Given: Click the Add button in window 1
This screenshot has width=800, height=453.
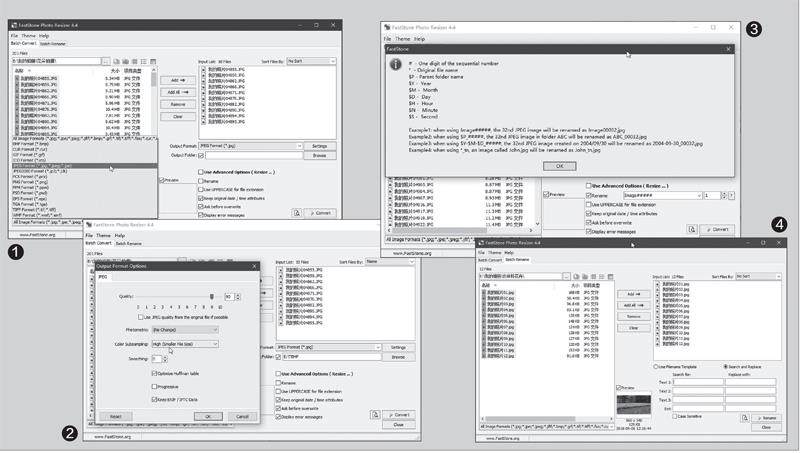Looking at the screenshot, I should [x=178, y=81].
